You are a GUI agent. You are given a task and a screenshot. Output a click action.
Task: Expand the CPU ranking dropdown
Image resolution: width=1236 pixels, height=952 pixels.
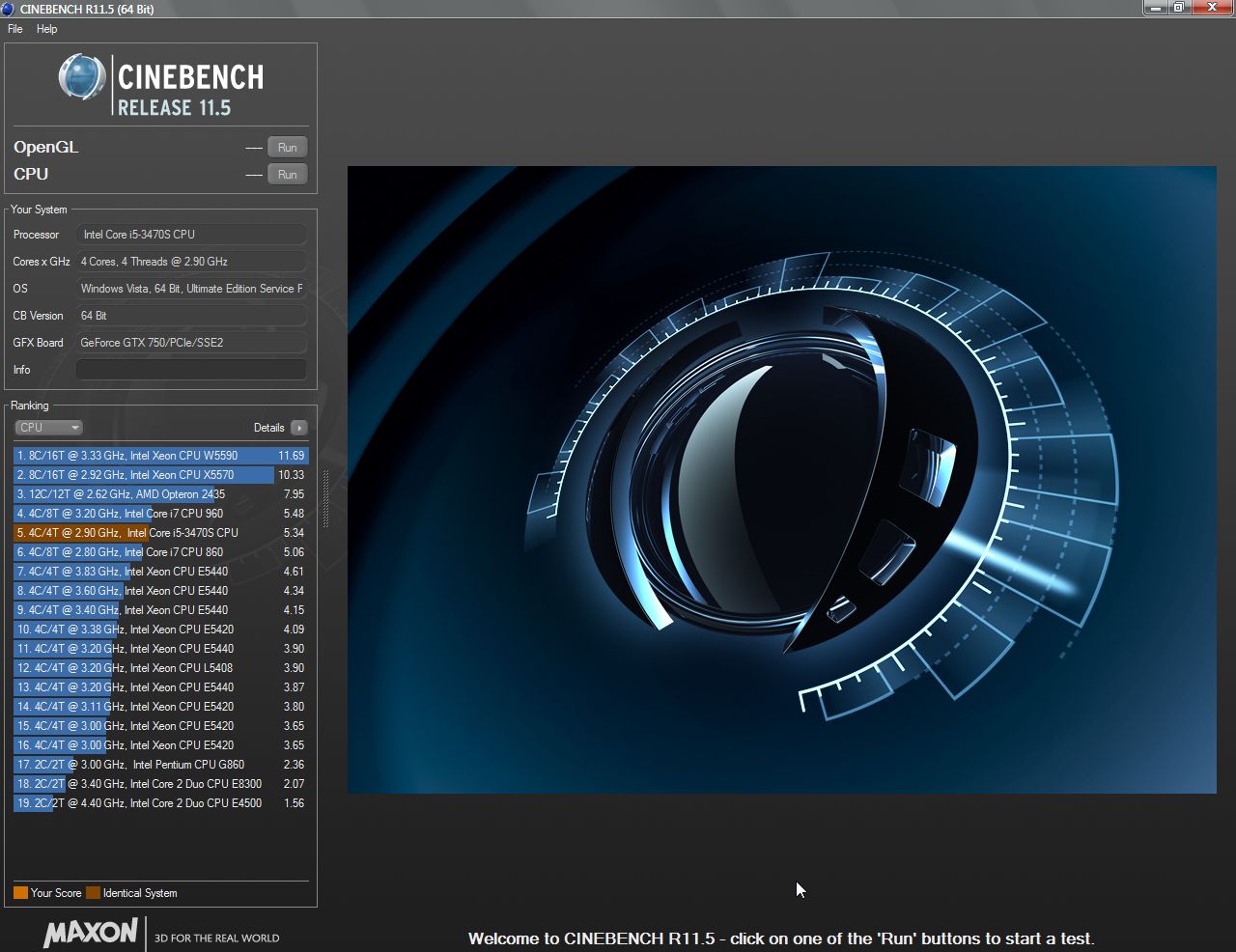pyautogui.click(x=48, y=428)
